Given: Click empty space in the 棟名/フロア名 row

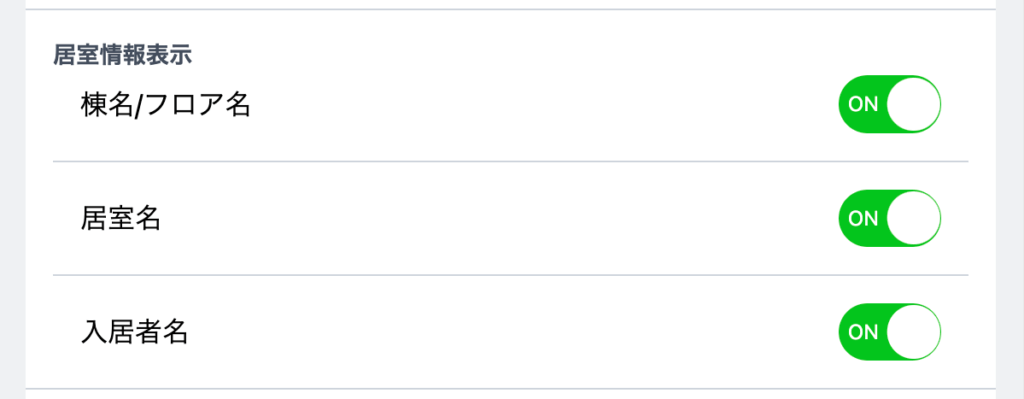Looking at the screenshot, I should click(x=542, y=105).
